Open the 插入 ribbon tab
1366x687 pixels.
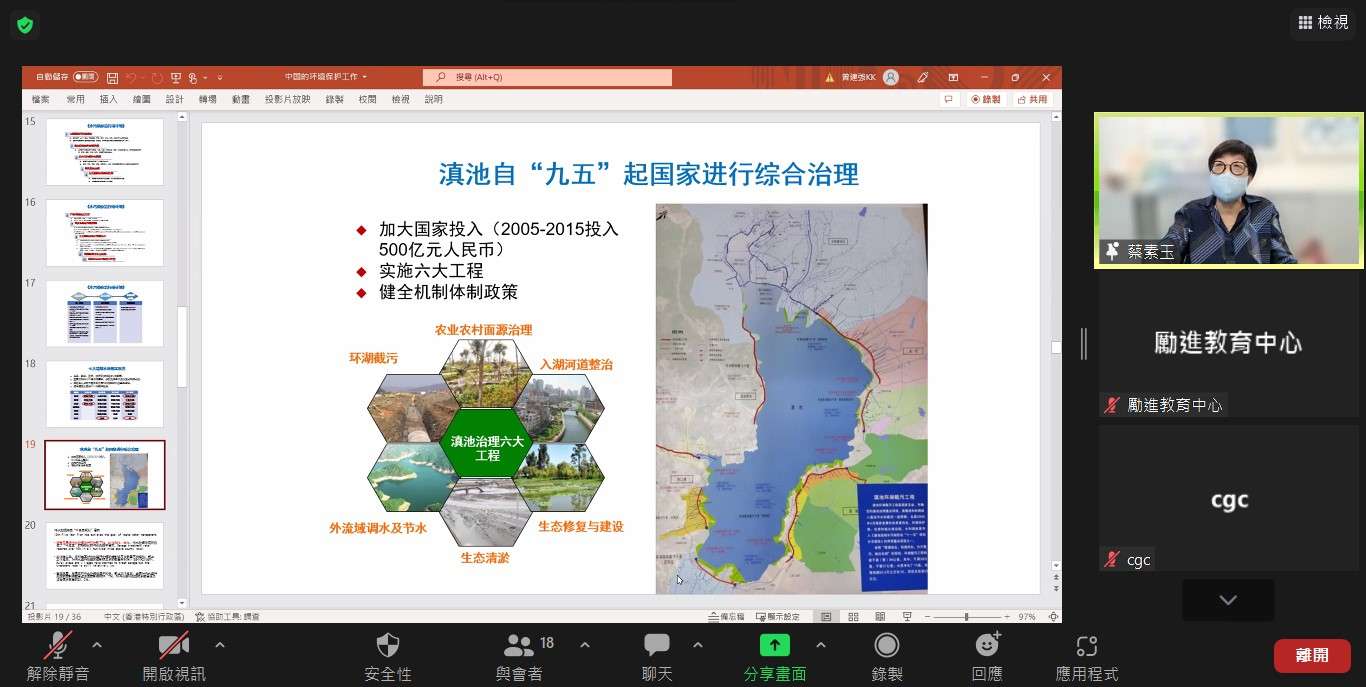pos(108,99)
